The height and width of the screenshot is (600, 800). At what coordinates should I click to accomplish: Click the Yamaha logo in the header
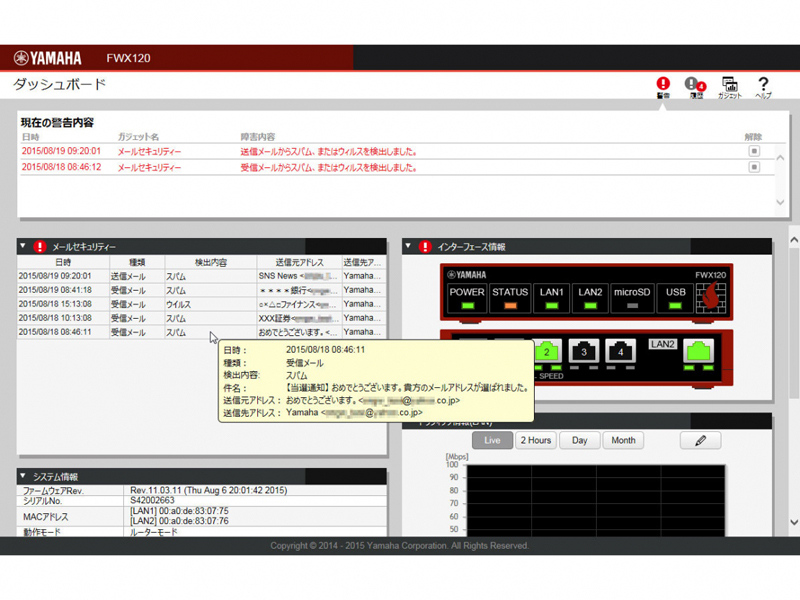[x=47, y=58]
